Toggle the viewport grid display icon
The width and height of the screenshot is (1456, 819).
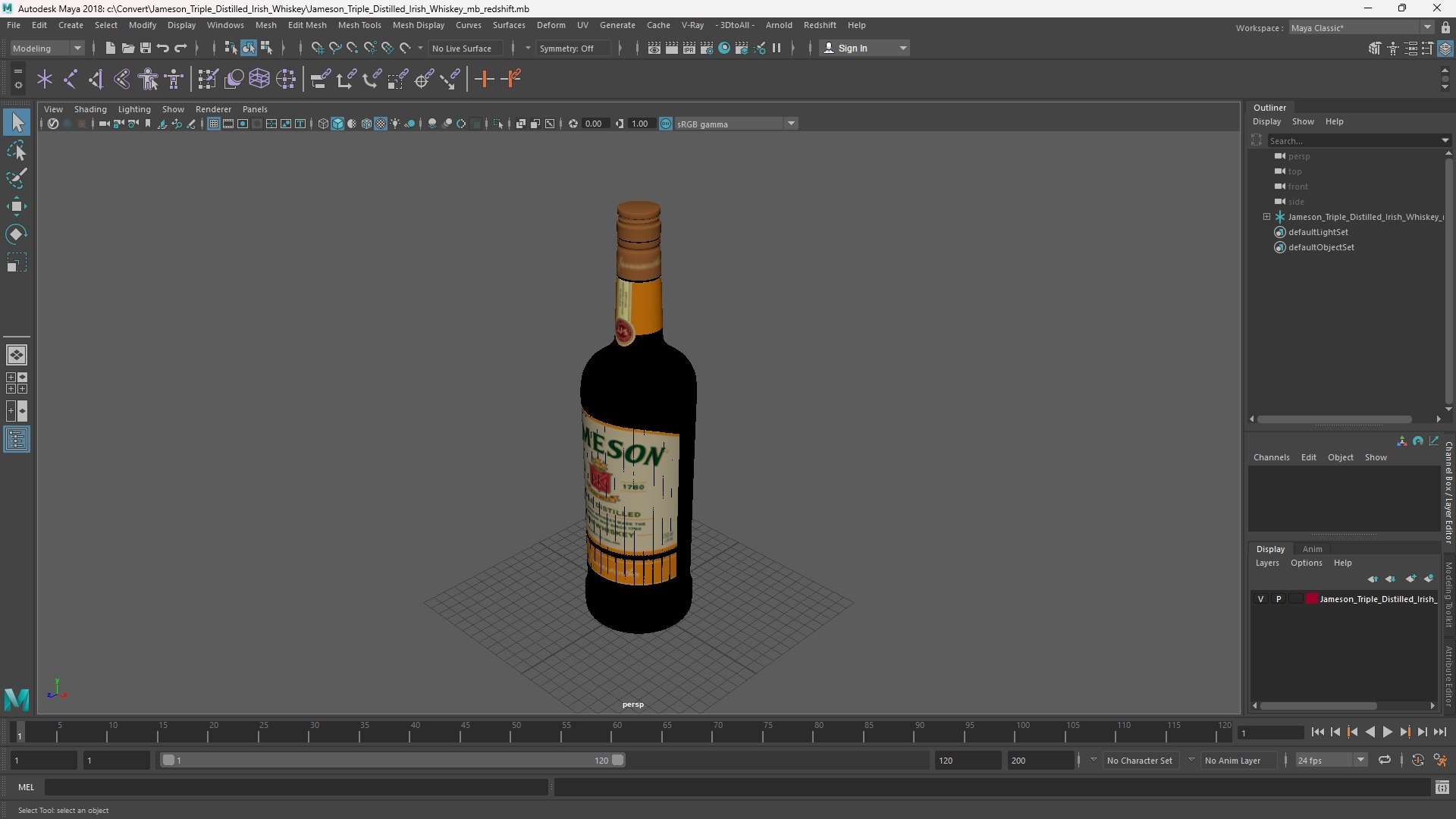click(x=214, y=124)
